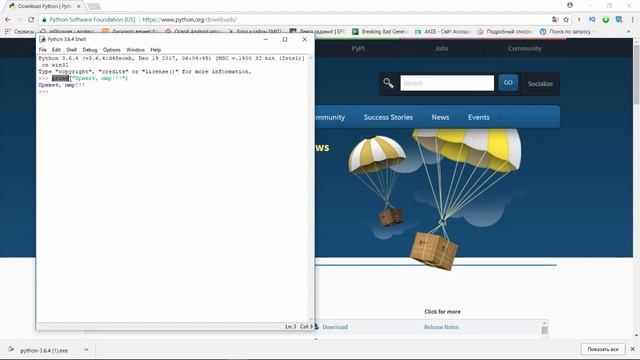This screenshot has width=640, height=360.
Task: Maximize the Python Shell window
Action: [285, 39]
